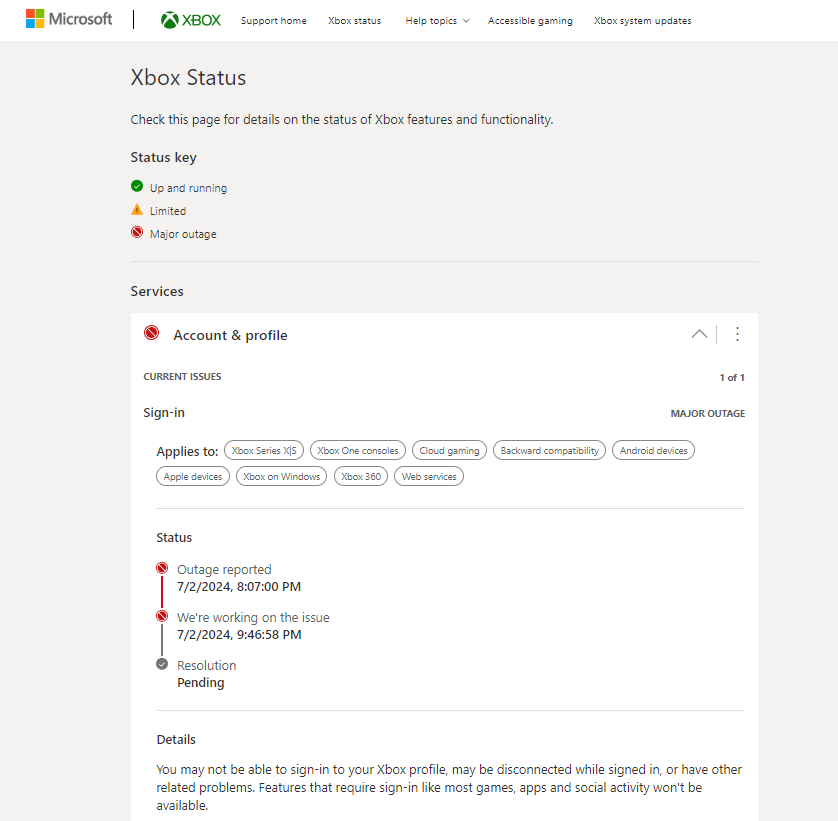
Task: Expand the Help topics dropdown
Action: point(437,21)
